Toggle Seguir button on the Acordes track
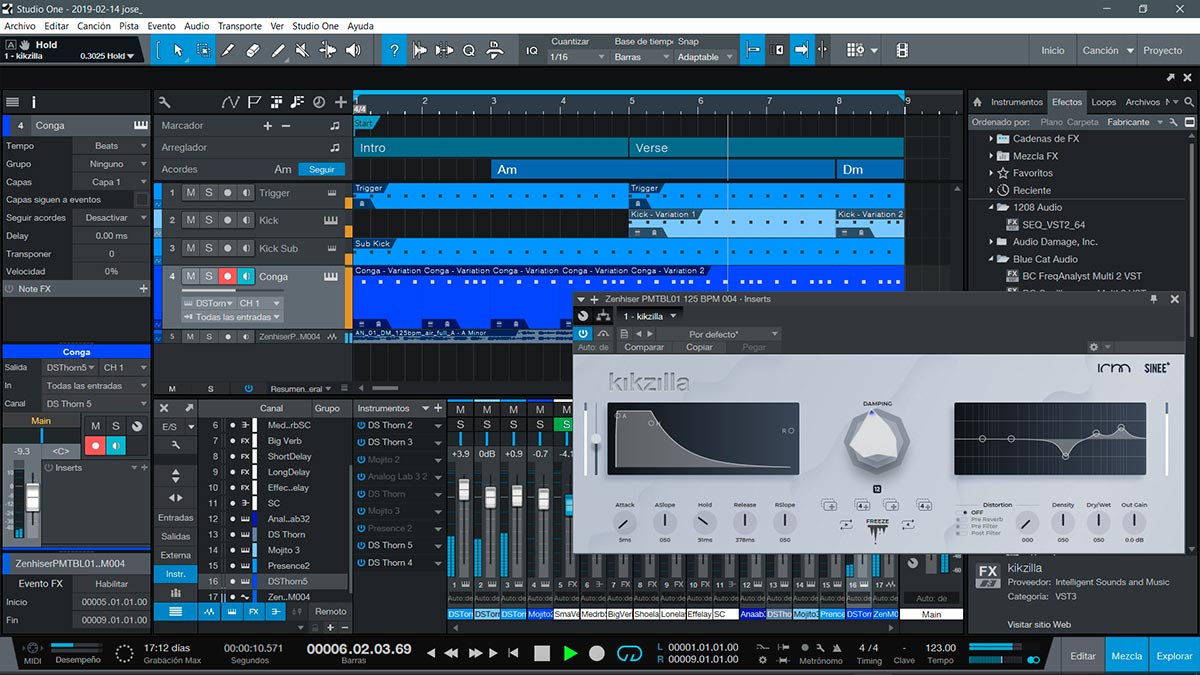Viewport: 1200px width, 675px height. click(x=322, y=170)
